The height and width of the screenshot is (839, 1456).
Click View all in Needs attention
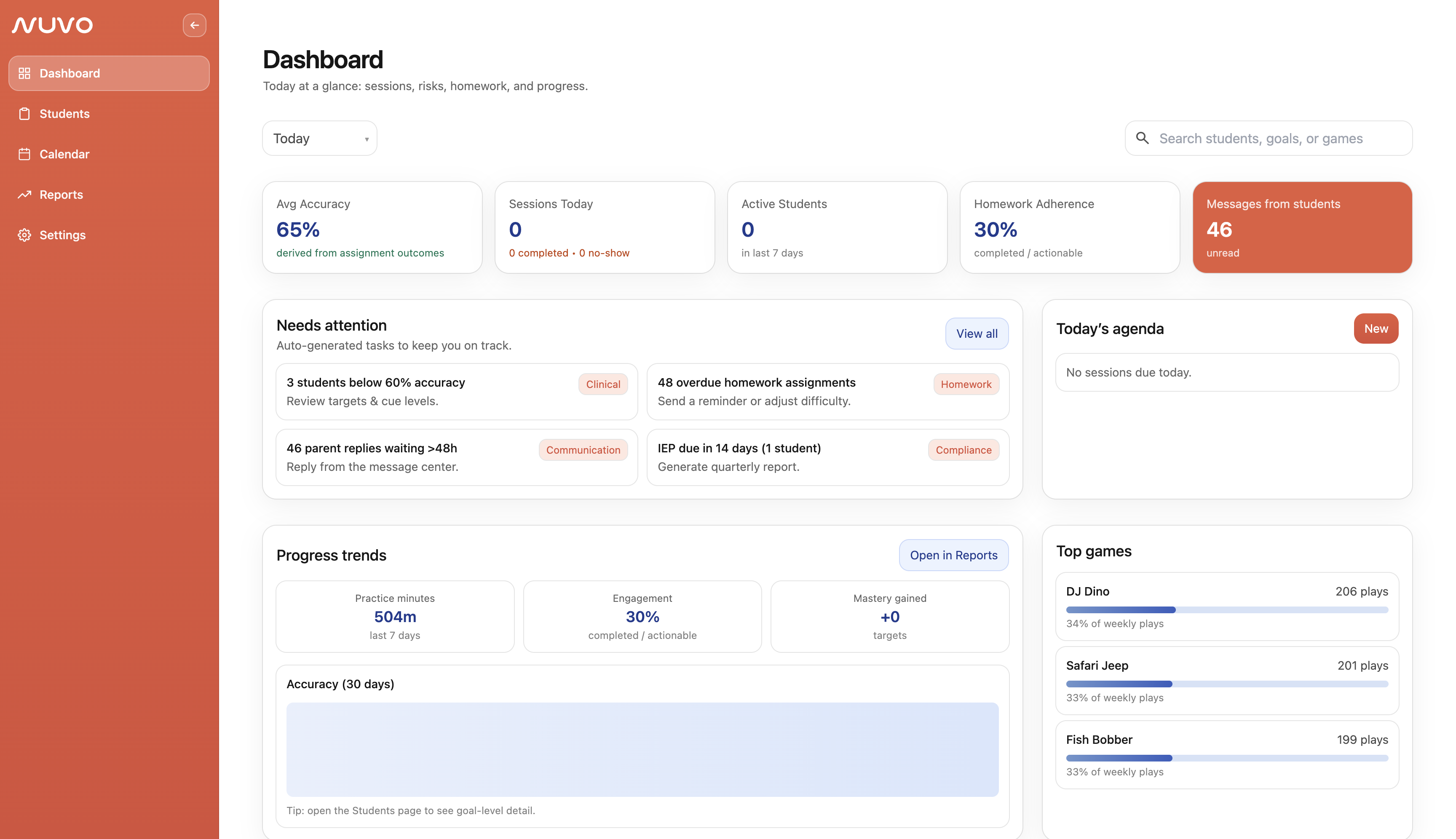pyautogui.click(x=977, y=333)
